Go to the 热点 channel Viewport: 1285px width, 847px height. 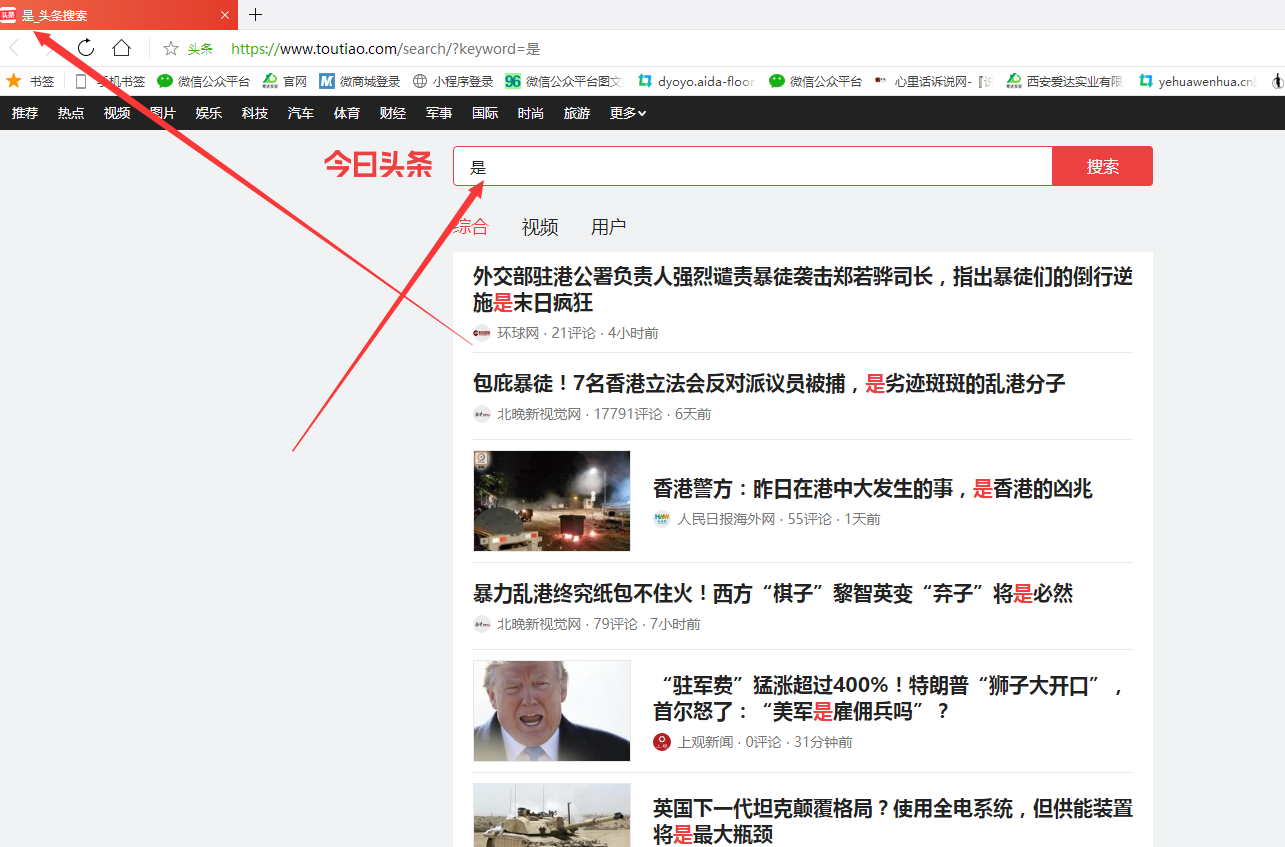[71, 113]
